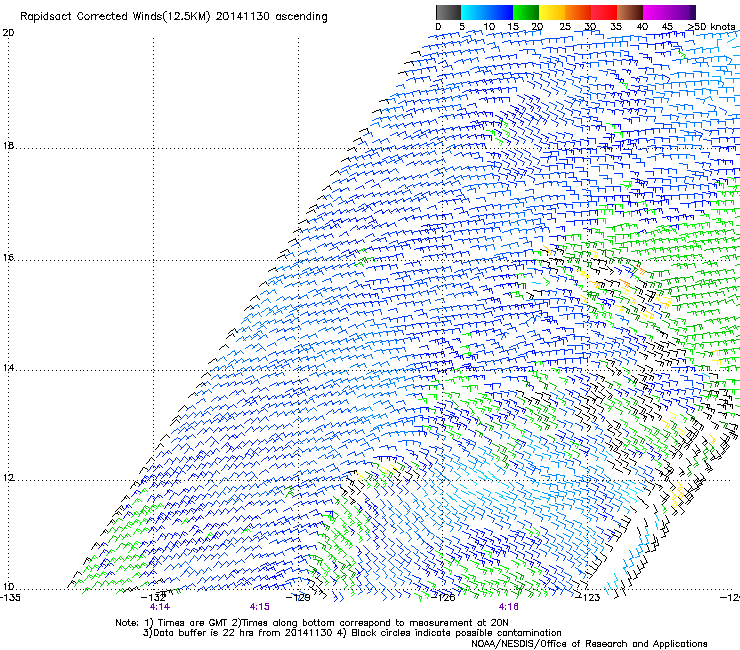This screenshot has height=650, width=740.
Task: Click the latitude label '20' on the left axis
Action: pos(8,33)
